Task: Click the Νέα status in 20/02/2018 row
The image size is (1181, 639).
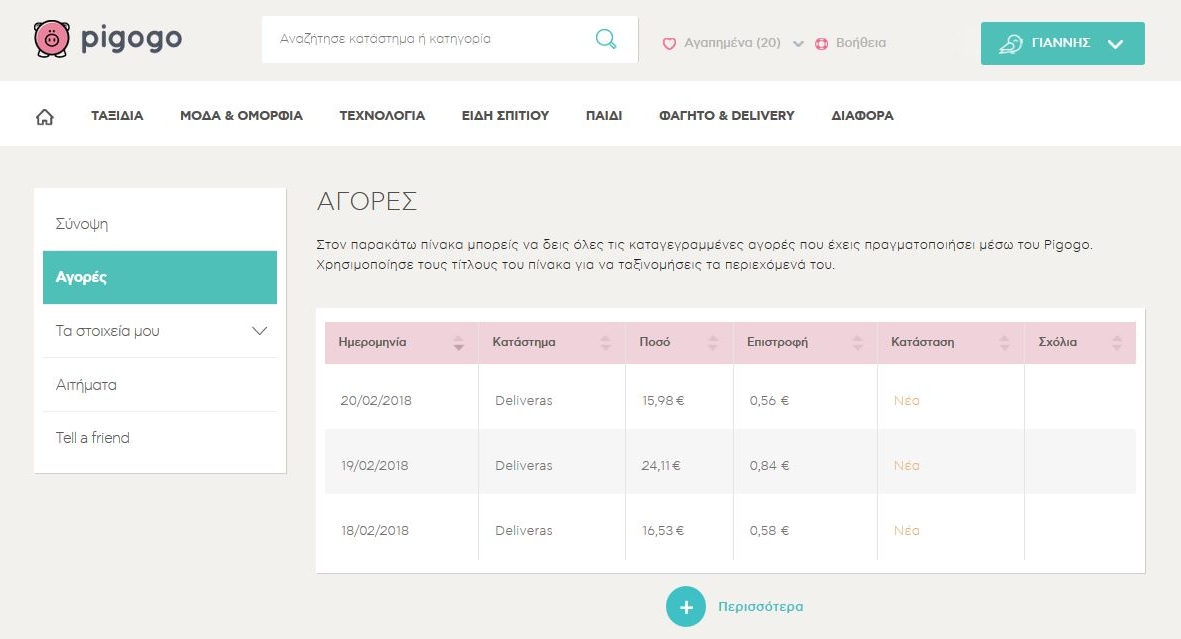Action: tap(907, 401)
